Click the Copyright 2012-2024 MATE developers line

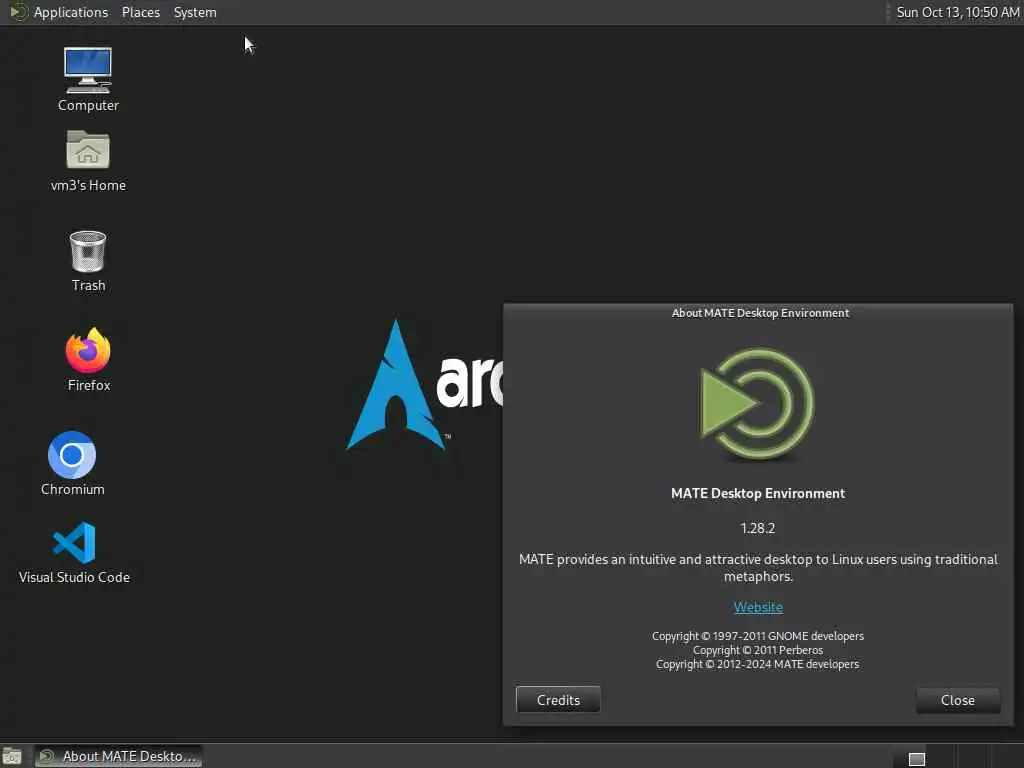point(758,664)
